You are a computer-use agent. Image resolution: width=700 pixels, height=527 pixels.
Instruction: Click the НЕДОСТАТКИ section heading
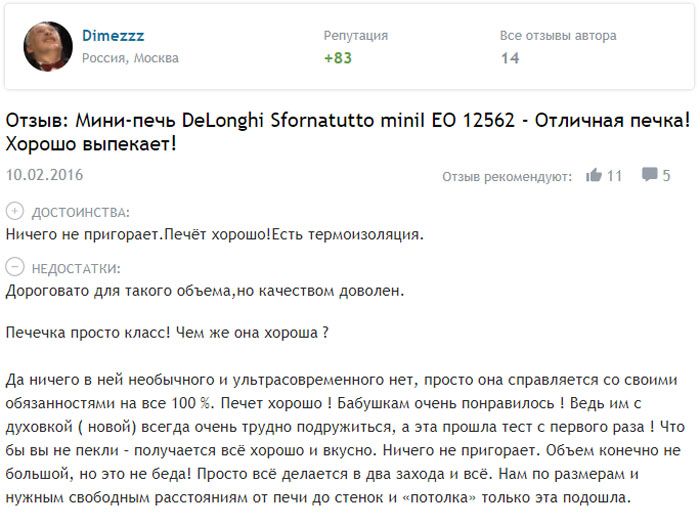(76, 269)
